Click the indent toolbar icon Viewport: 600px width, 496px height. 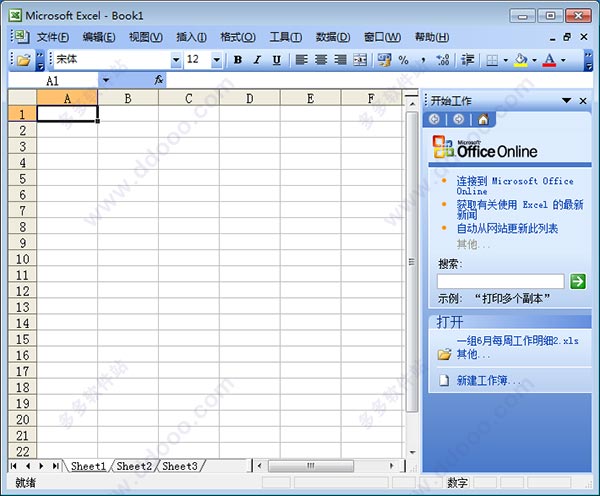click(x=467, y=60)
